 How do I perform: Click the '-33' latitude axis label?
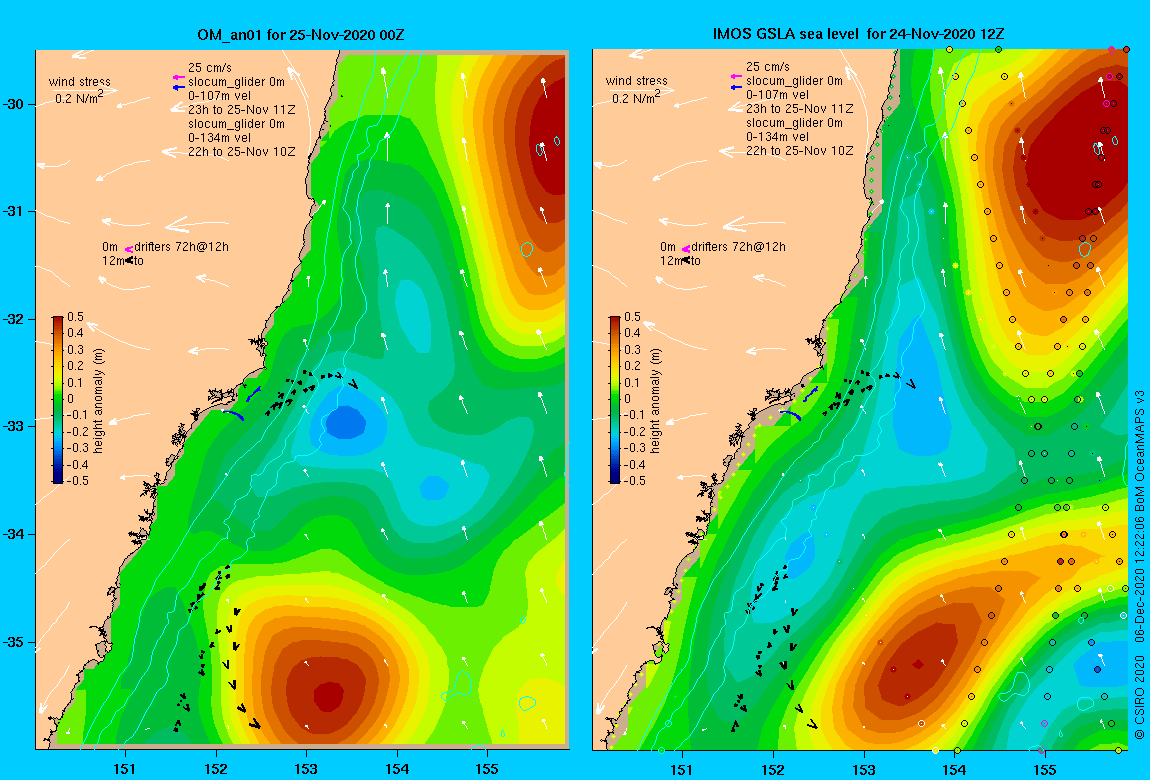pos(14,426)
